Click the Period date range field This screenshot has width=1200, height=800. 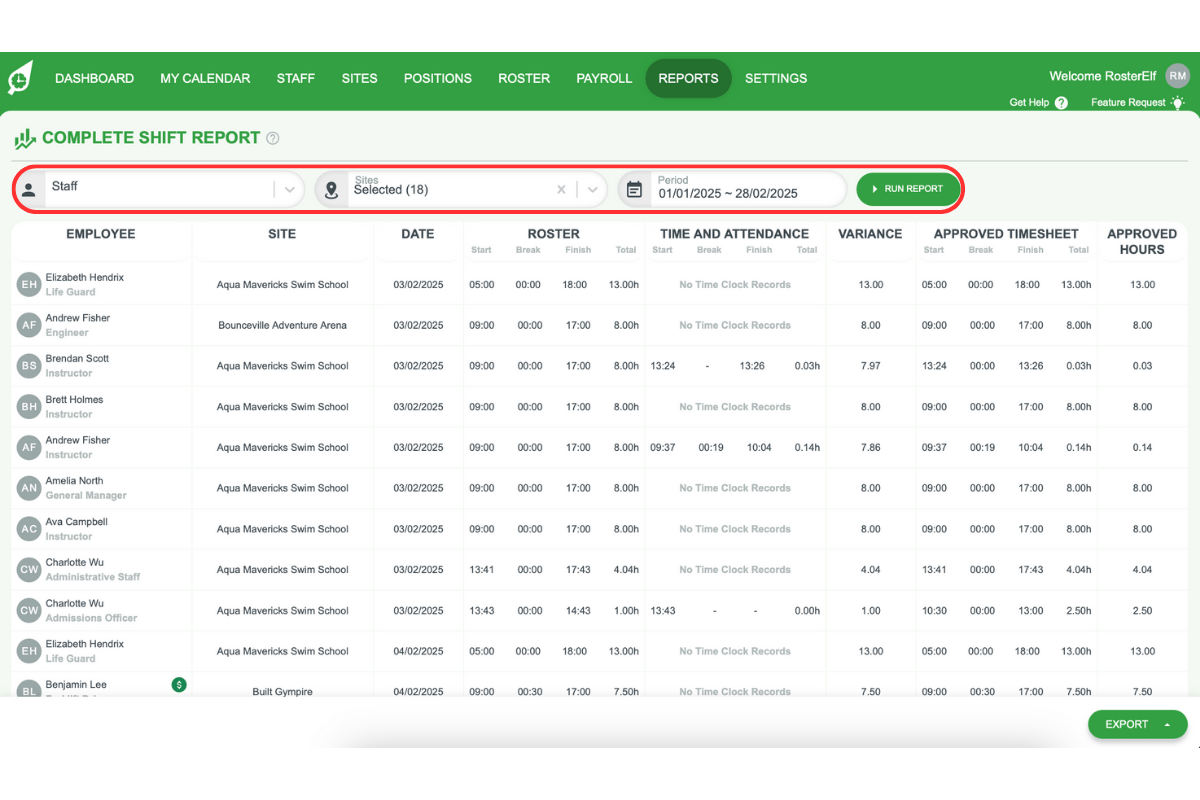coord(730,188)
